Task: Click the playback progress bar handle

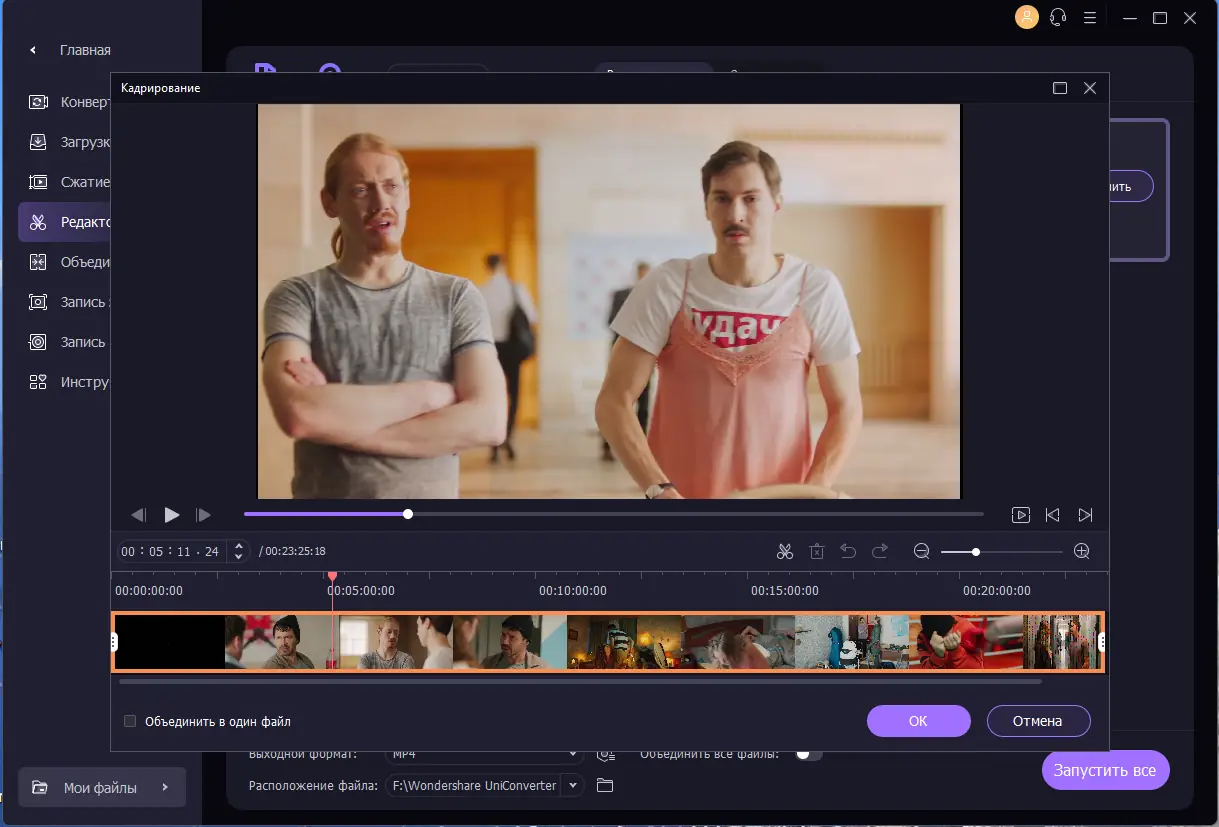Action: 408,514
